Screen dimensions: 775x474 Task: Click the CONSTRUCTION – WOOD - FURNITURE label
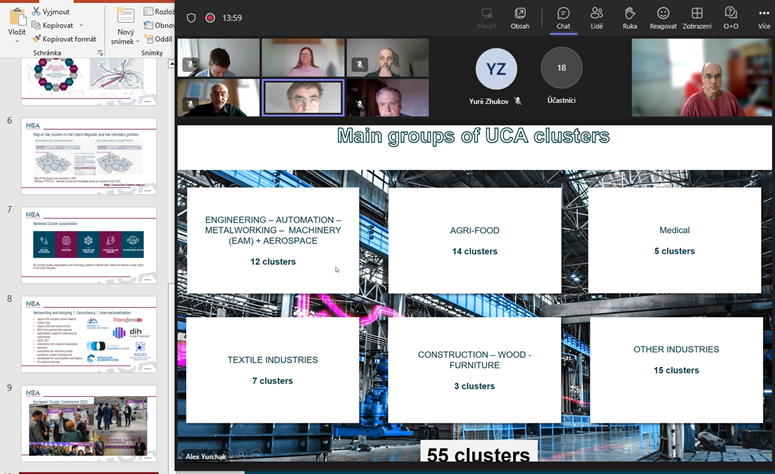(x=474, y=360)
